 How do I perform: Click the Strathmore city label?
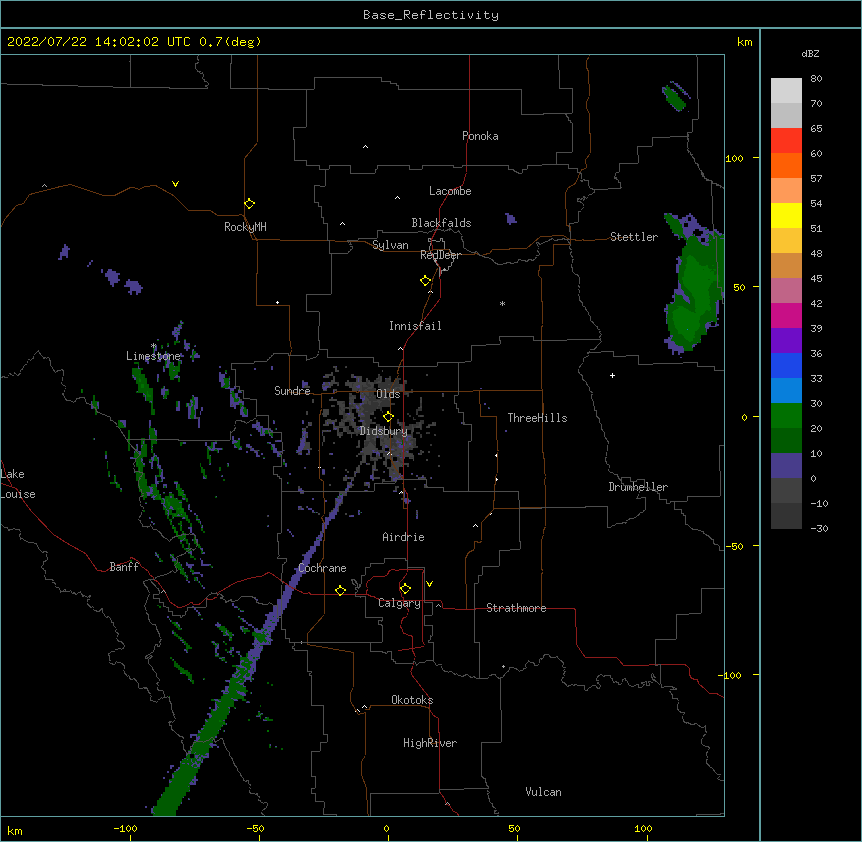(x=516, y=608)
